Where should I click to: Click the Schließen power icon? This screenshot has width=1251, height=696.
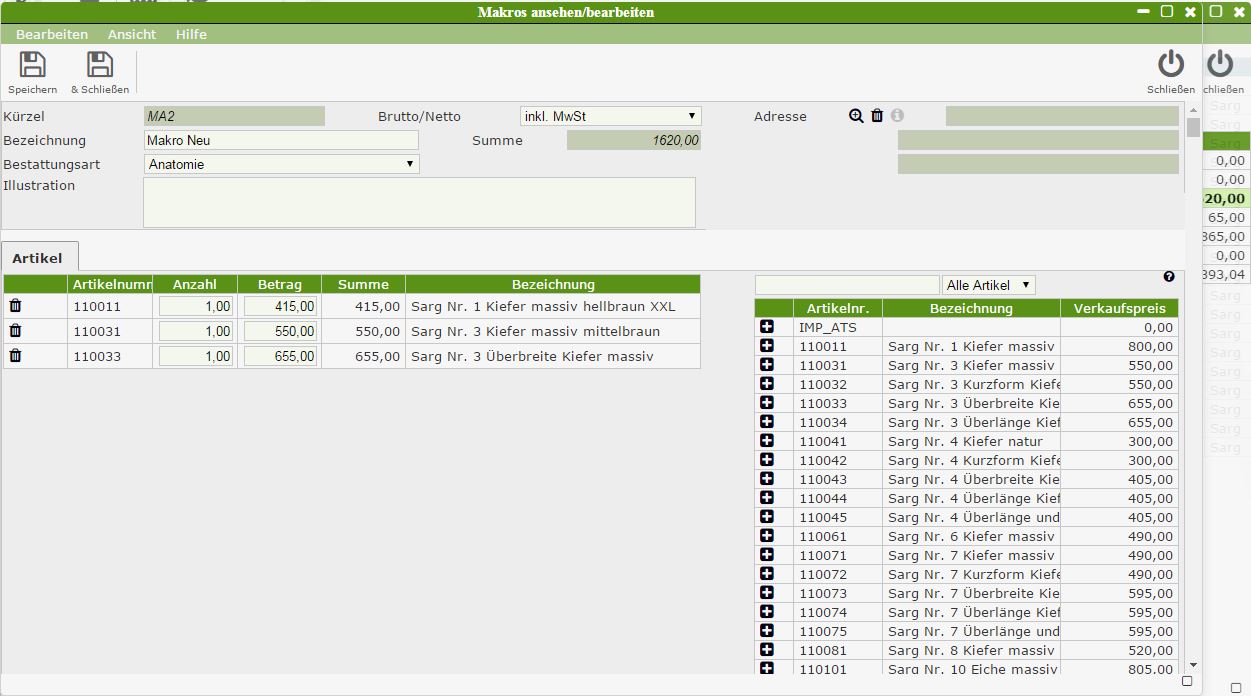[x=1170, y=66]
